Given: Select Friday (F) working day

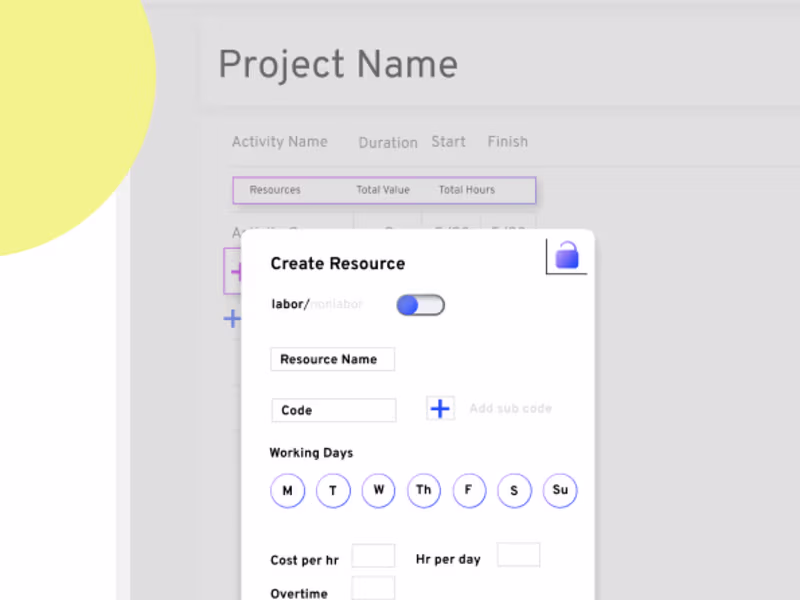Looking at the screenshot, I should (x=469, y=490).
